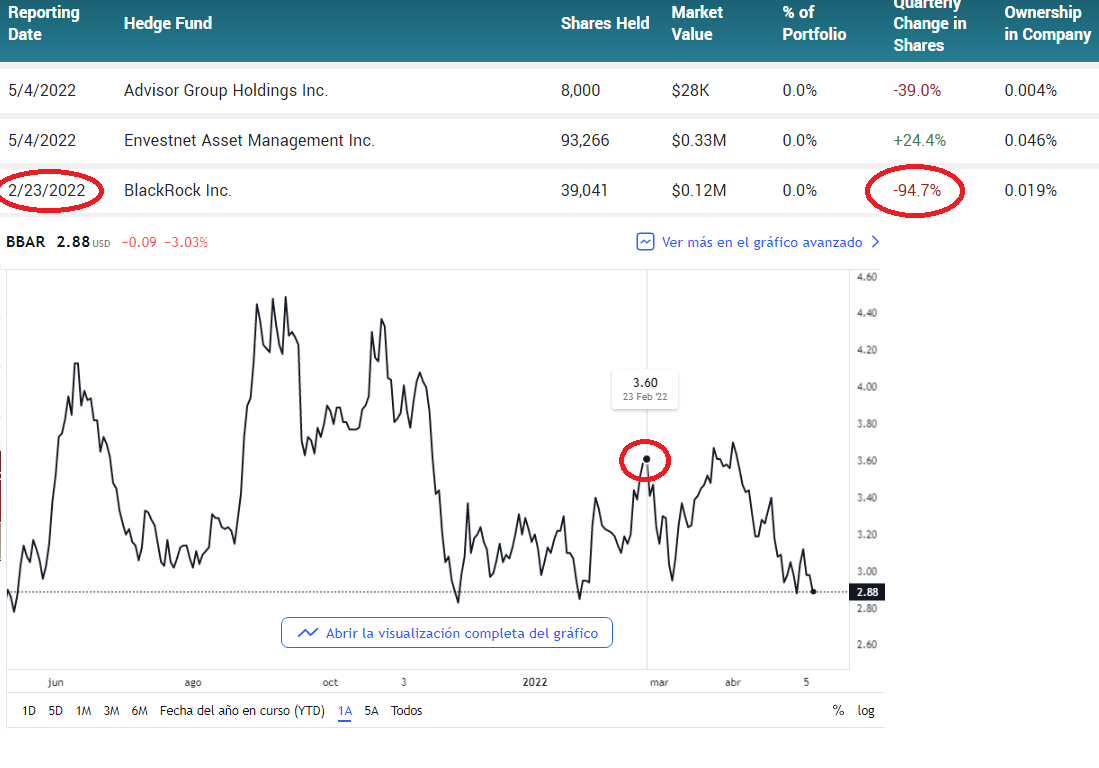Open BlackRock Inc. row
Image resolution: width=1099 pixels, height=768 pixels.
point(550,190)
